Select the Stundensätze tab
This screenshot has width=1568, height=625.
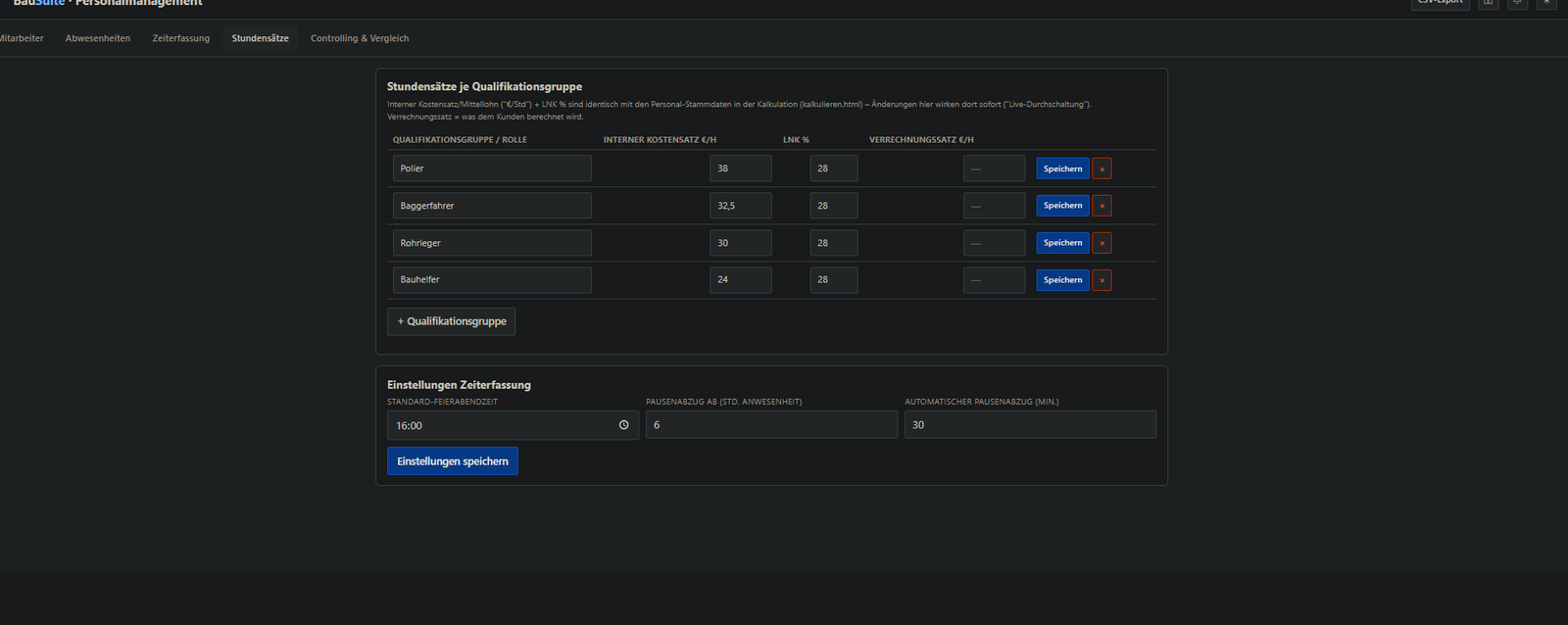[x=260, y=38]
